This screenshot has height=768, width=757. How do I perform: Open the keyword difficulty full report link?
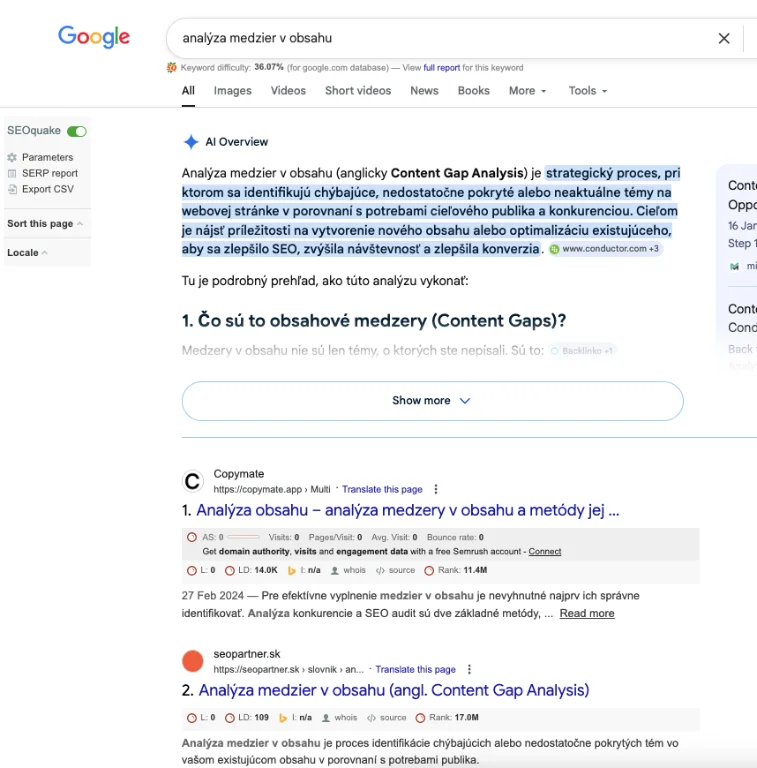point(441,68)
